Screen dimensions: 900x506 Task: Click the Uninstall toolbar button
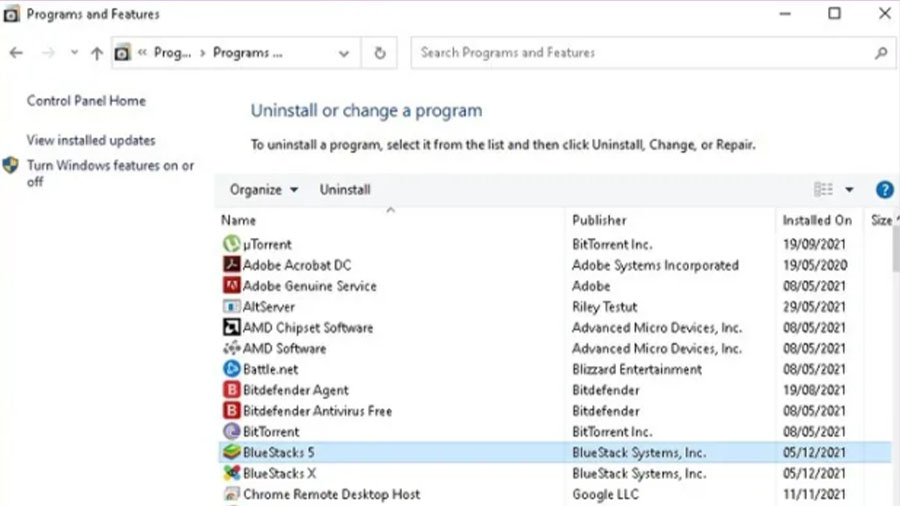345,189
